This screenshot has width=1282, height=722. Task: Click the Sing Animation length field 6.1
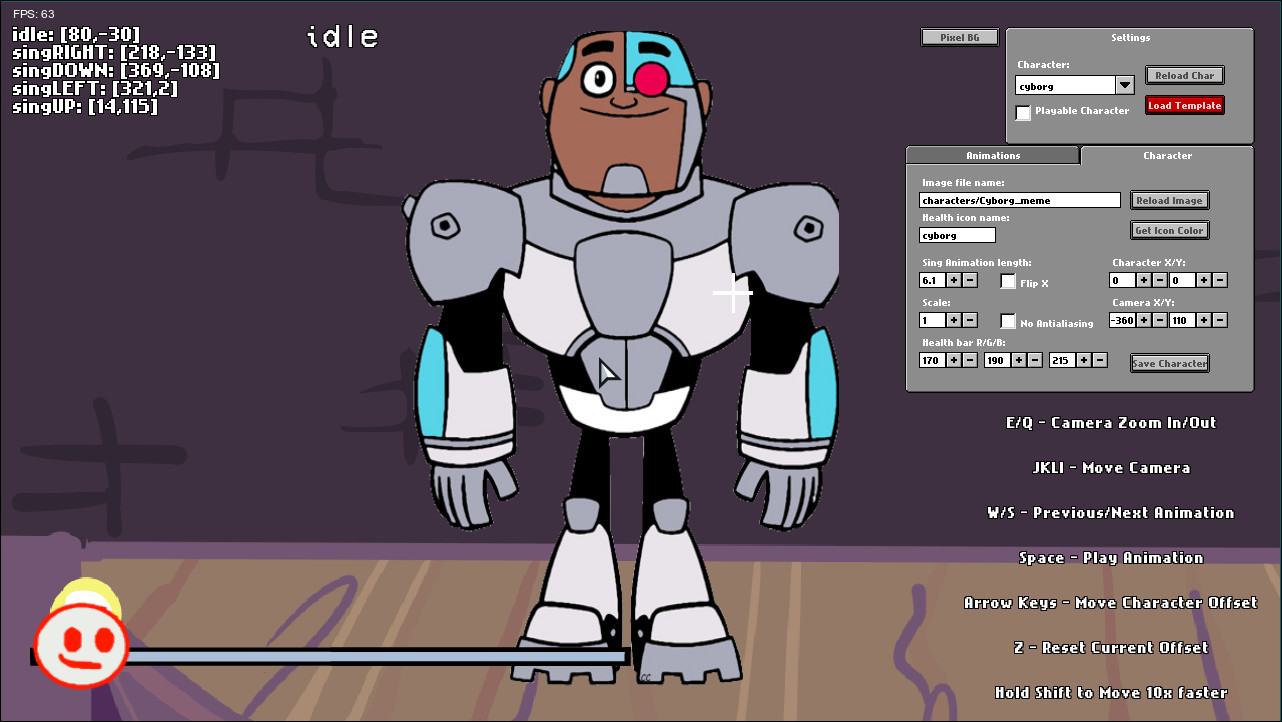pyautogui.click(x=932, y=280)
